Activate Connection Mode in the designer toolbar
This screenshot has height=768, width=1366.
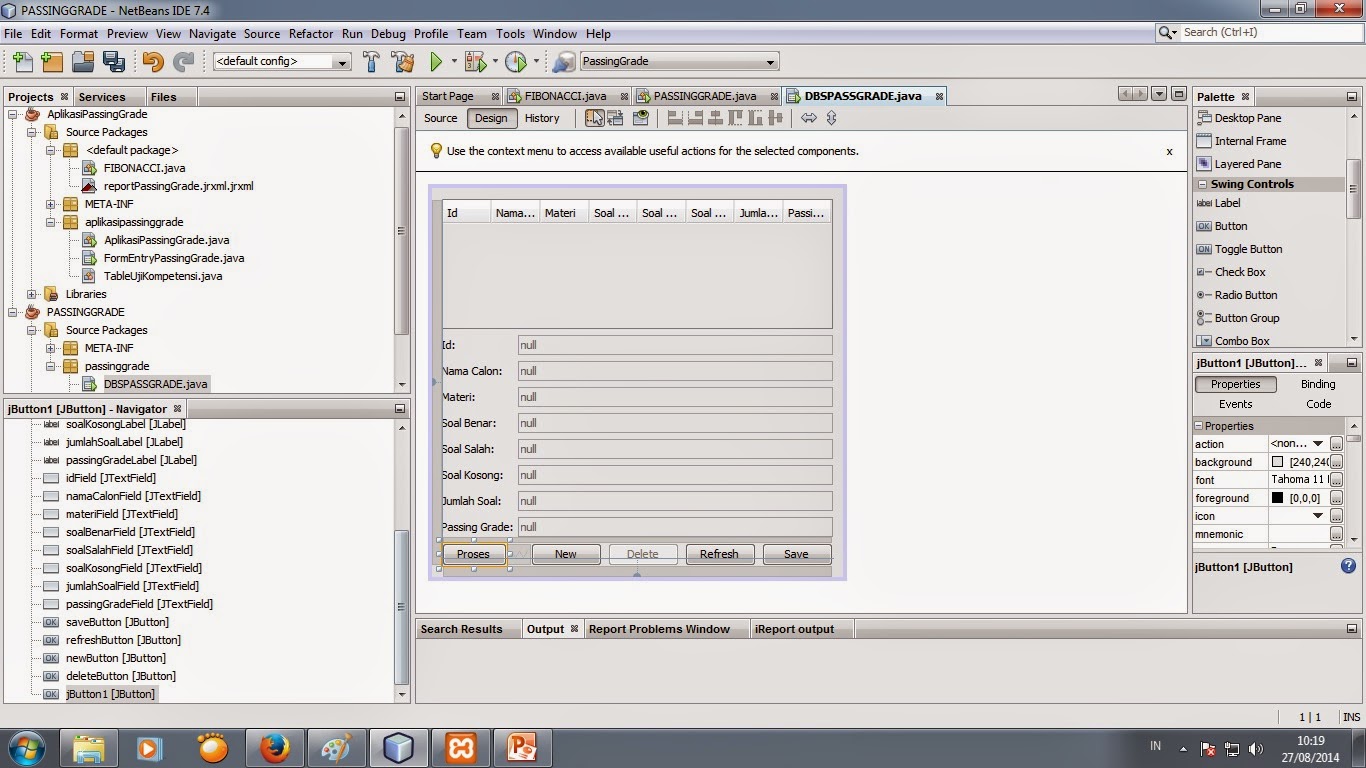(615, 118)
